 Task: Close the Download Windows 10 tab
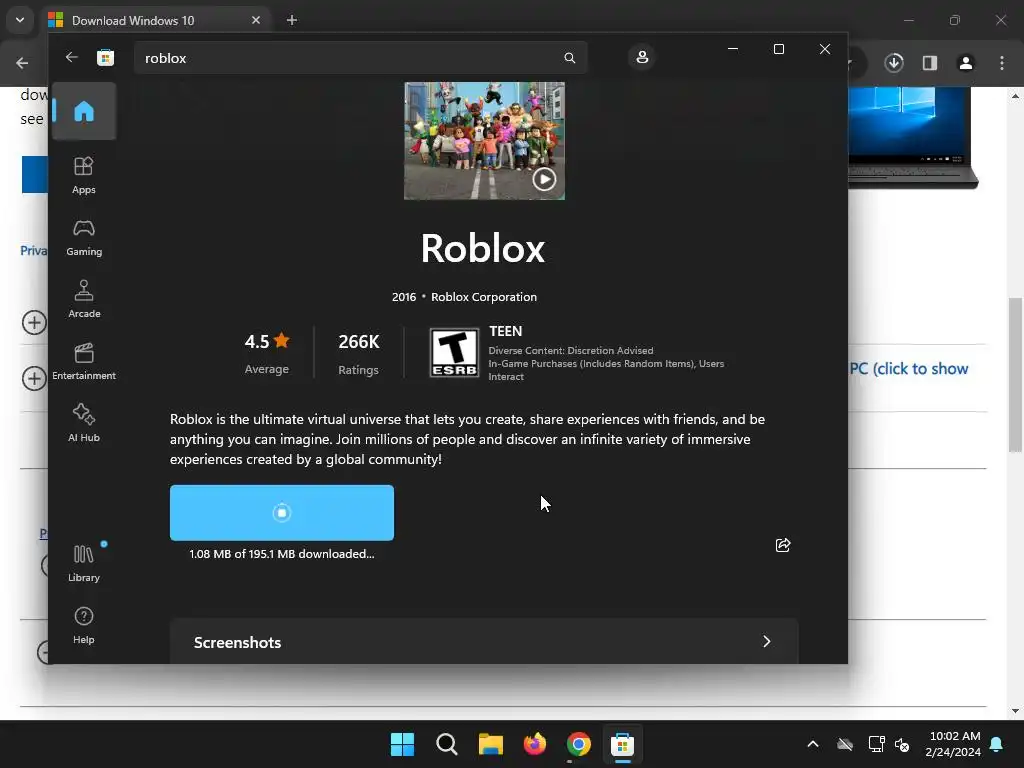click(x=256, y=20)
